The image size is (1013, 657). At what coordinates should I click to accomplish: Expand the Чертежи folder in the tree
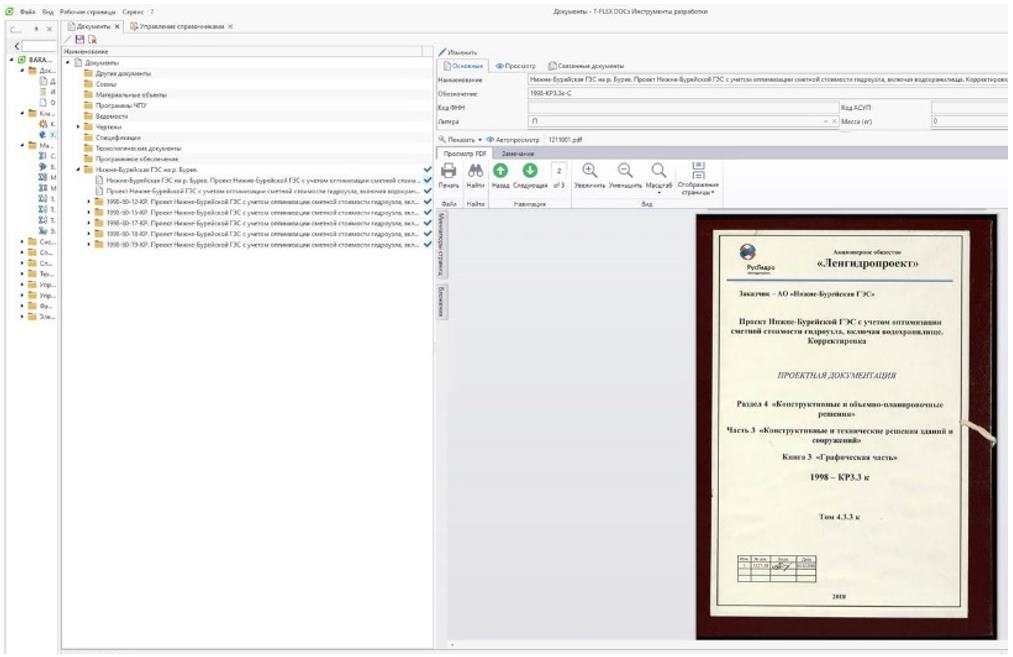79,127
